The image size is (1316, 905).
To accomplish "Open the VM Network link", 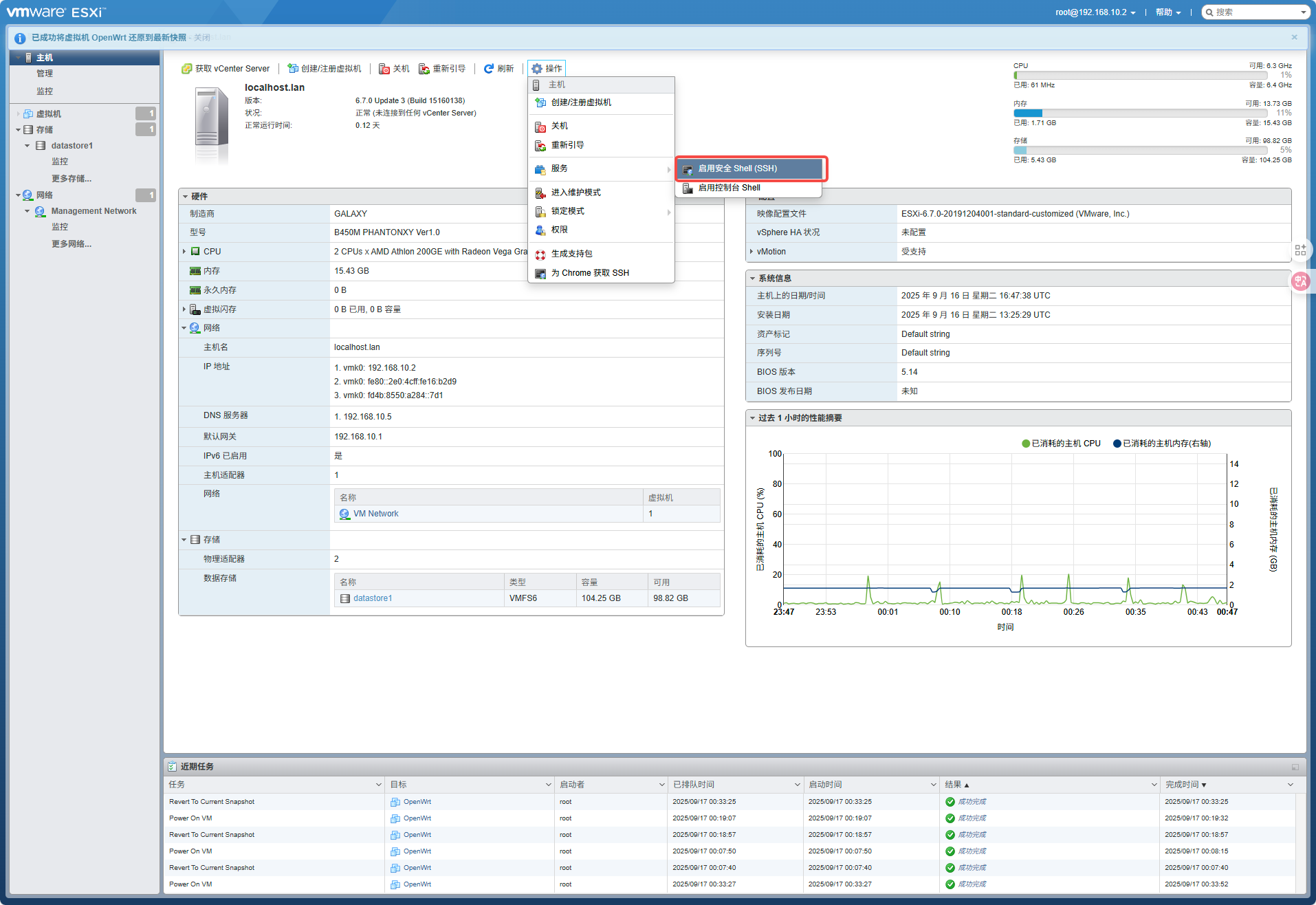I will pos(375,514).
